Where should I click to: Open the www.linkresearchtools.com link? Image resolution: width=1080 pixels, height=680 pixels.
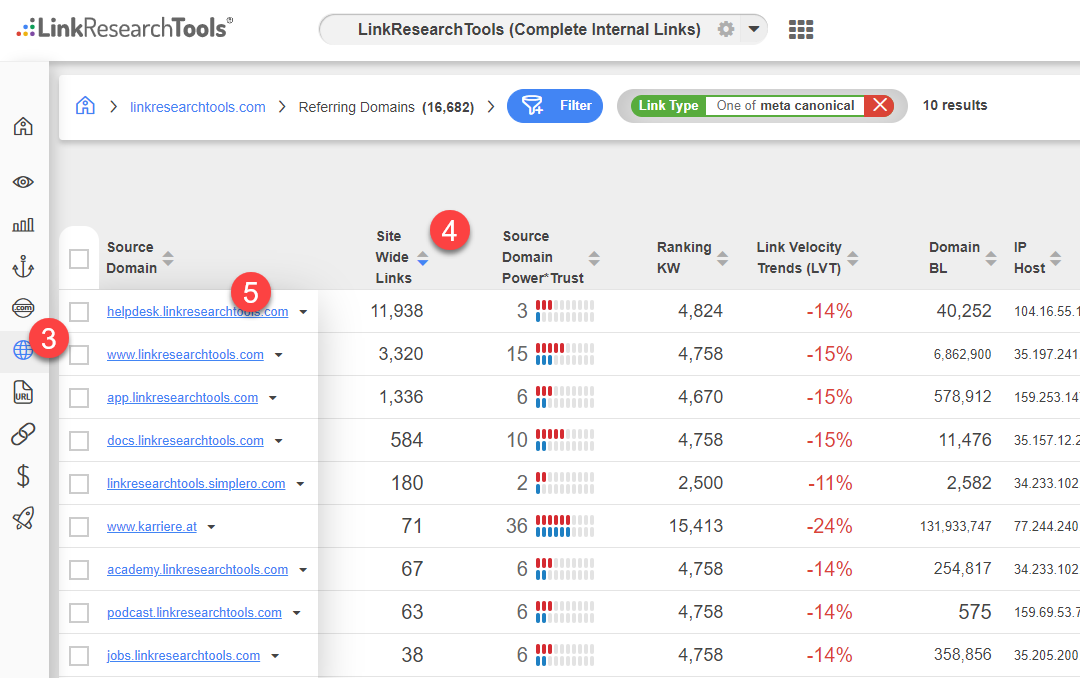click(x=185, y=354)
